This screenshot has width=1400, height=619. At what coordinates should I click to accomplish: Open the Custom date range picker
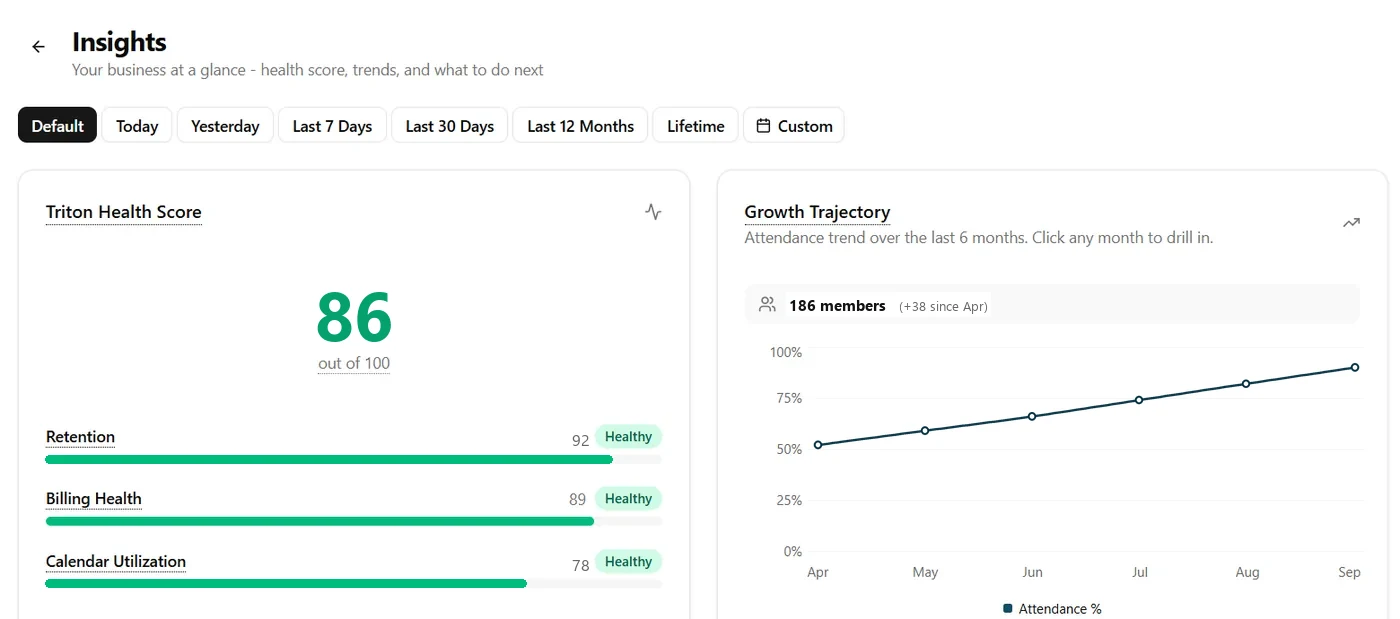tap(794, 126)
